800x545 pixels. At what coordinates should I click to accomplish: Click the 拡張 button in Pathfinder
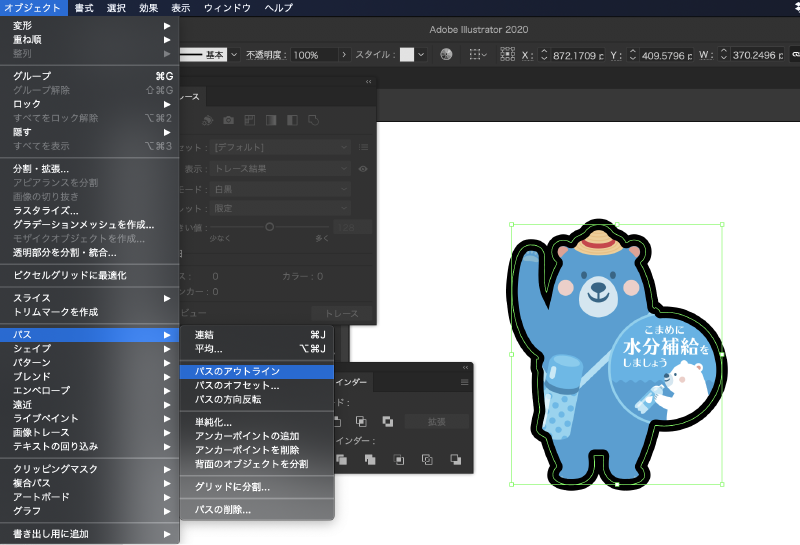437,422
